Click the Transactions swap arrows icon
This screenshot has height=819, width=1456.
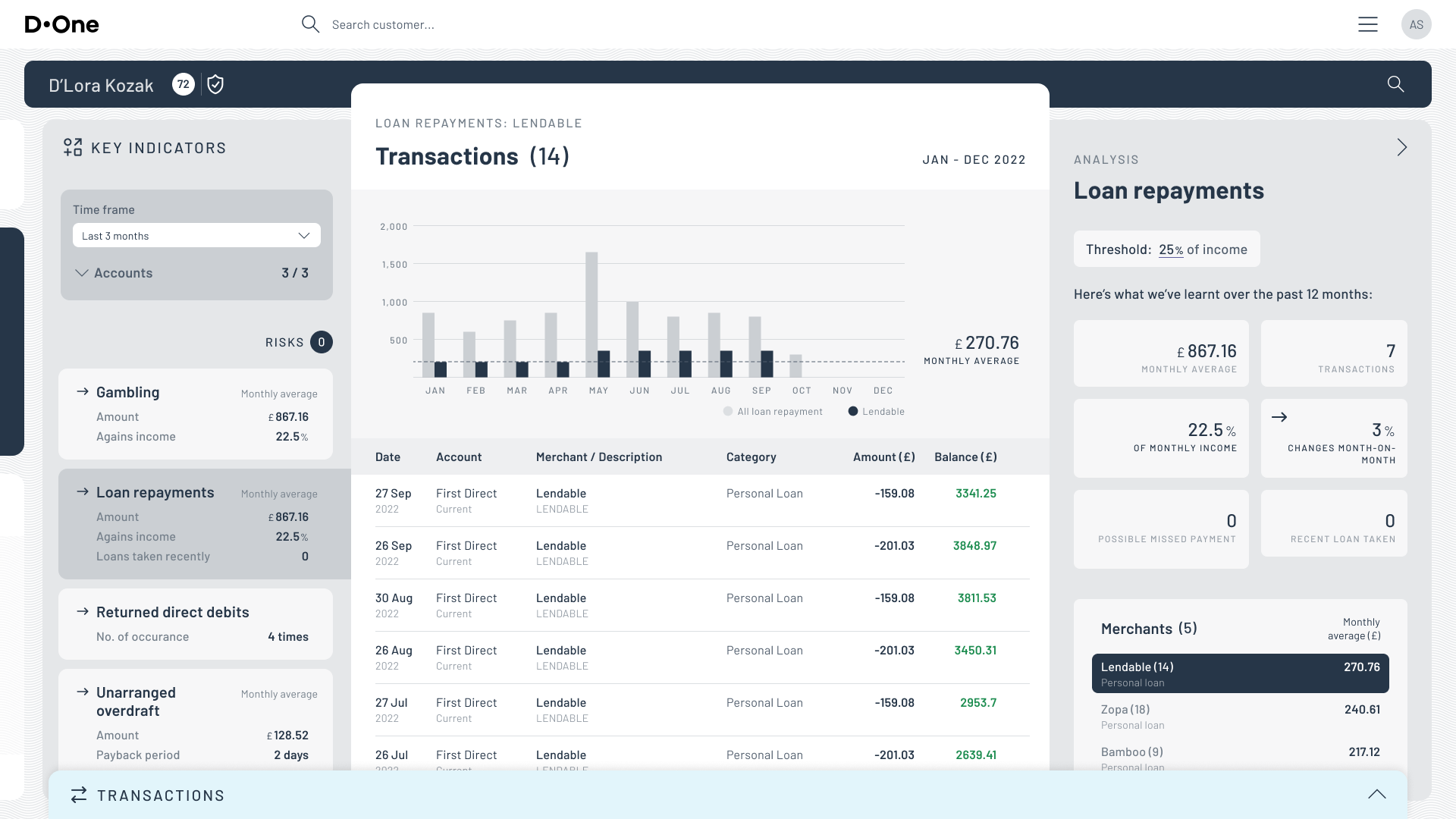click(x=79, y=795)
